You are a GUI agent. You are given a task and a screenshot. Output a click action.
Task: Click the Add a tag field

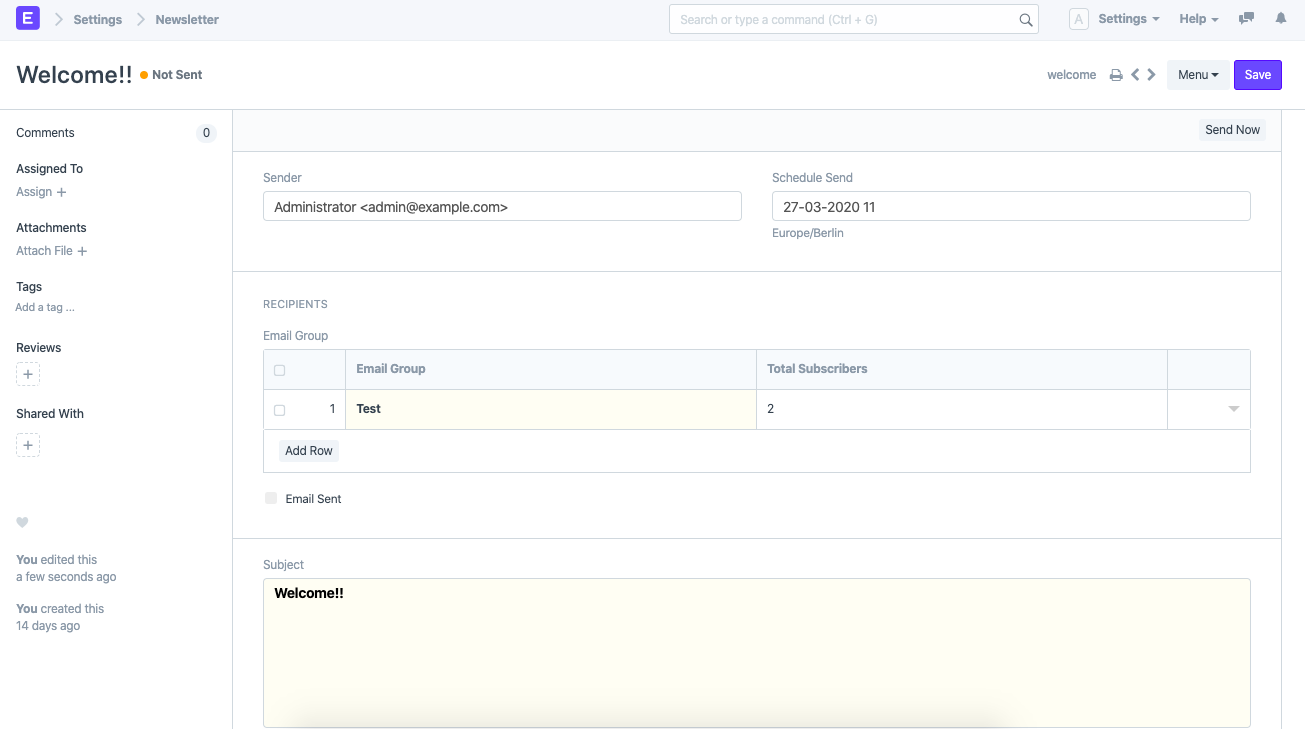[x=45, y=308]
